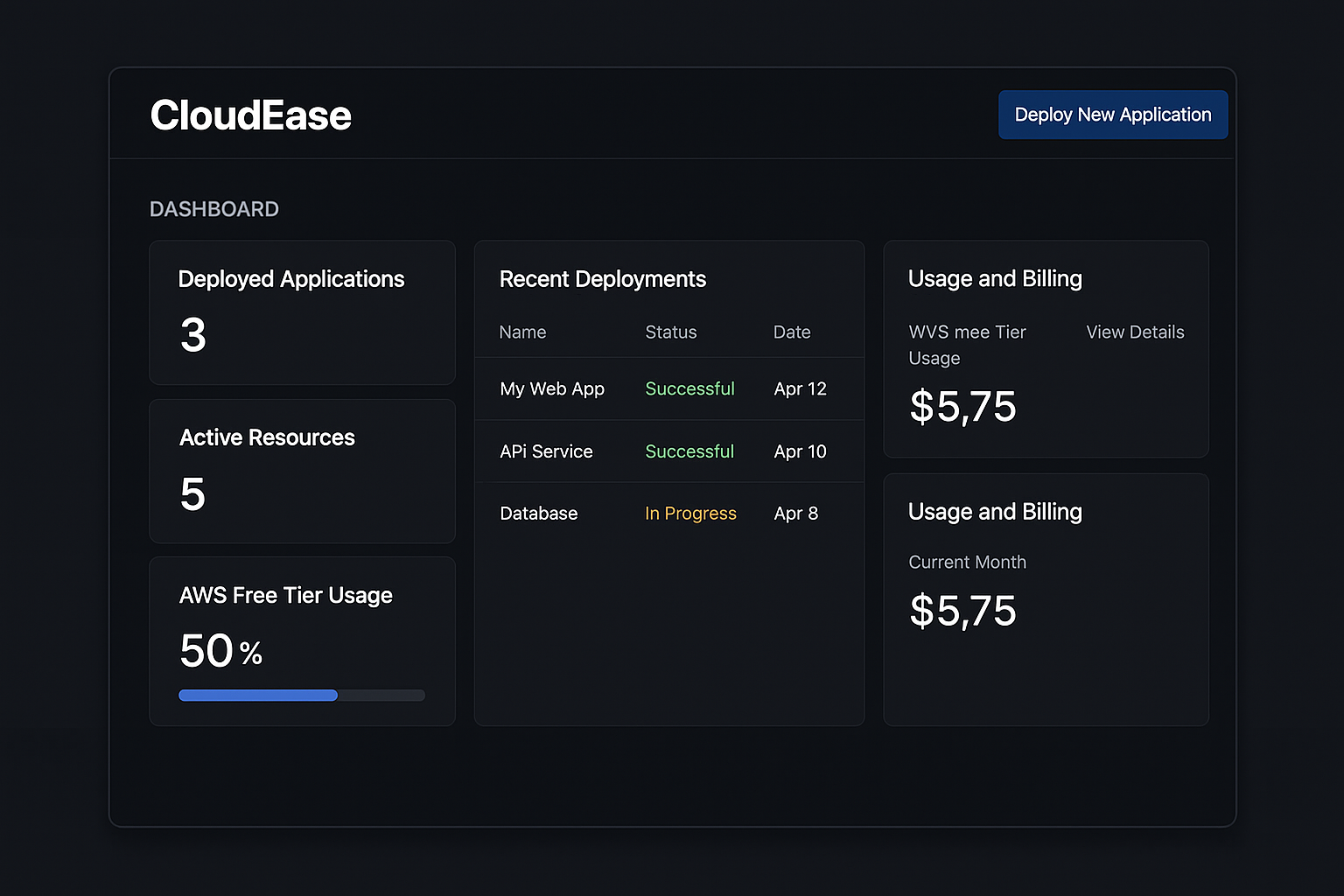
Task: Sort deployments by the Name column header
Action: pos(522,332)
